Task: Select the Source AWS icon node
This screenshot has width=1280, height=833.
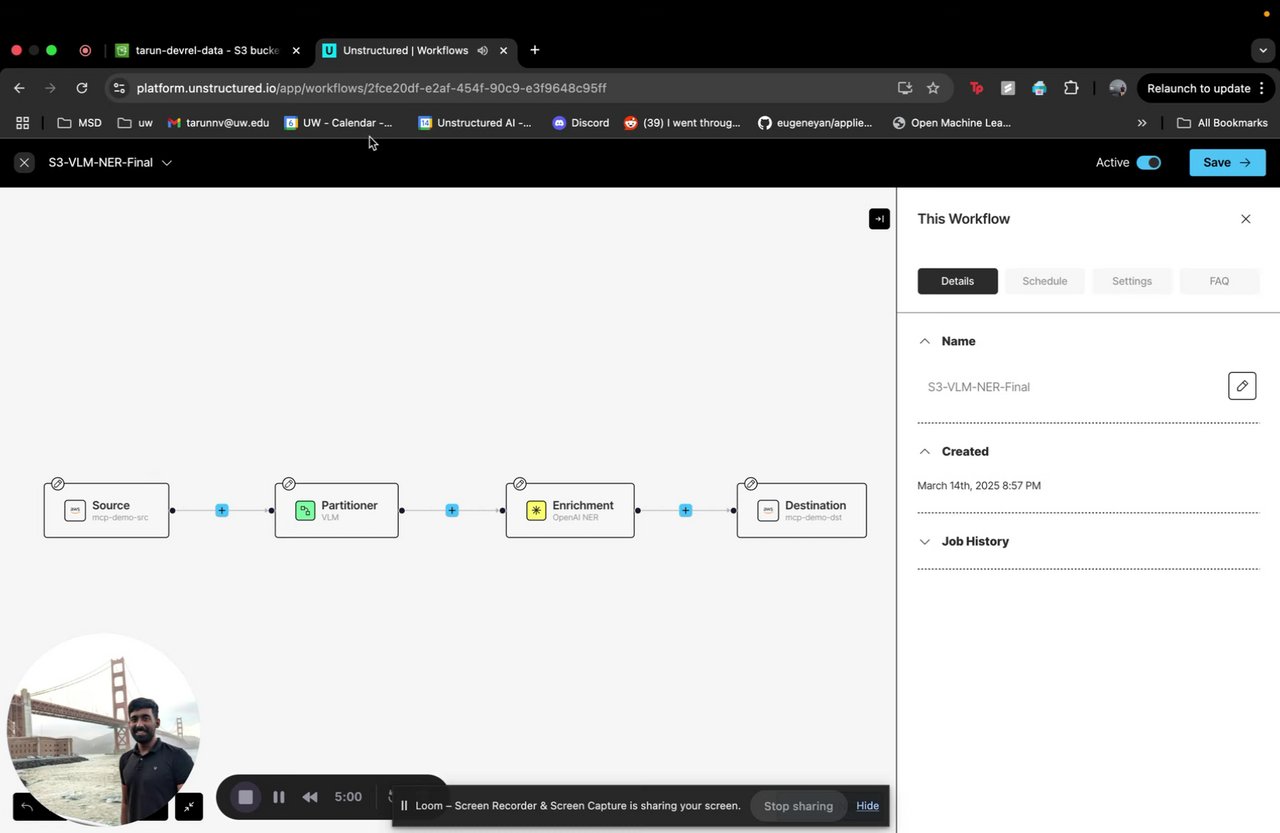Action: [x=75, y=510]
